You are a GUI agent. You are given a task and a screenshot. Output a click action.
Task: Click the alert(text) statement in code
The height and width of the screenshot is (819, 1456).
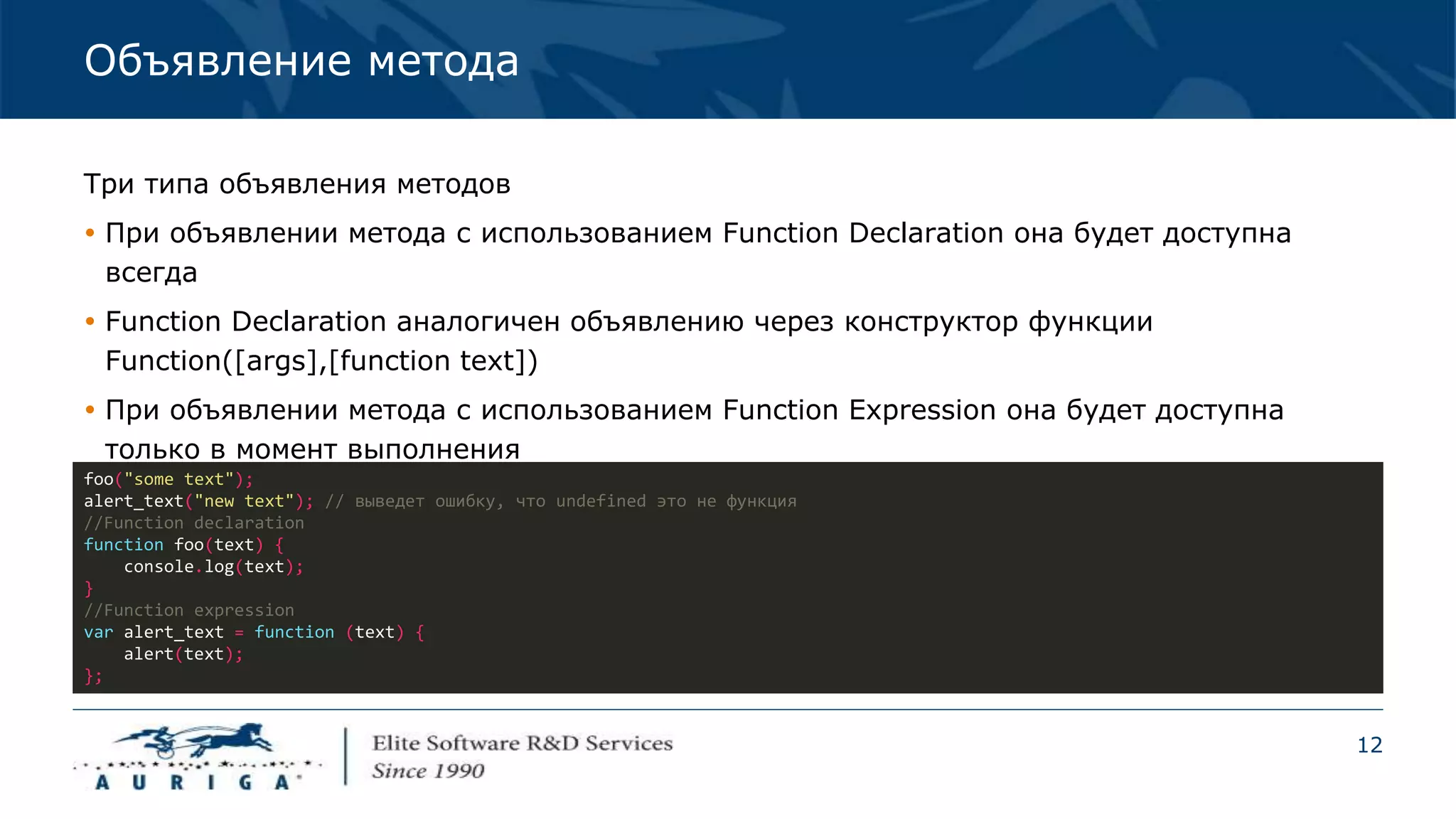click(183, 655)
